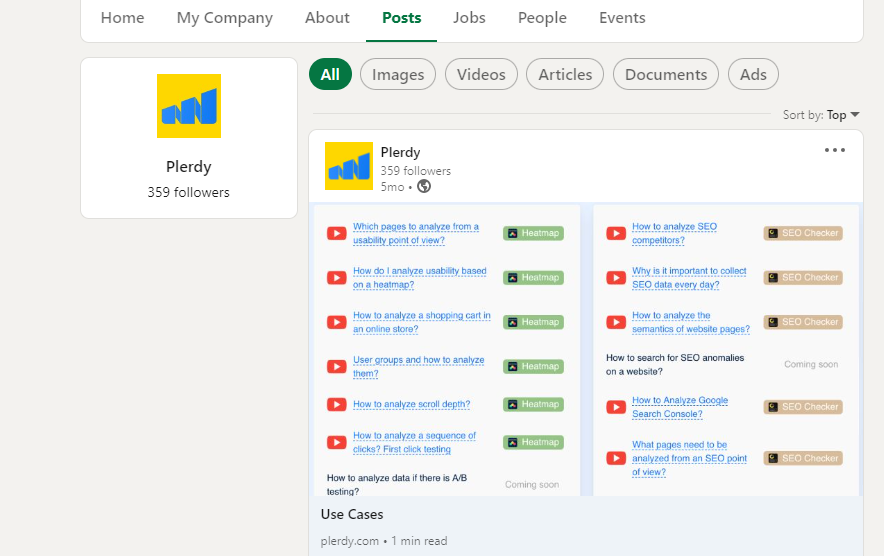Click Heatmap tag beside sequence of clicks video
The width and height of the screenshot is (884, 556).
click(x=533, y=443)
